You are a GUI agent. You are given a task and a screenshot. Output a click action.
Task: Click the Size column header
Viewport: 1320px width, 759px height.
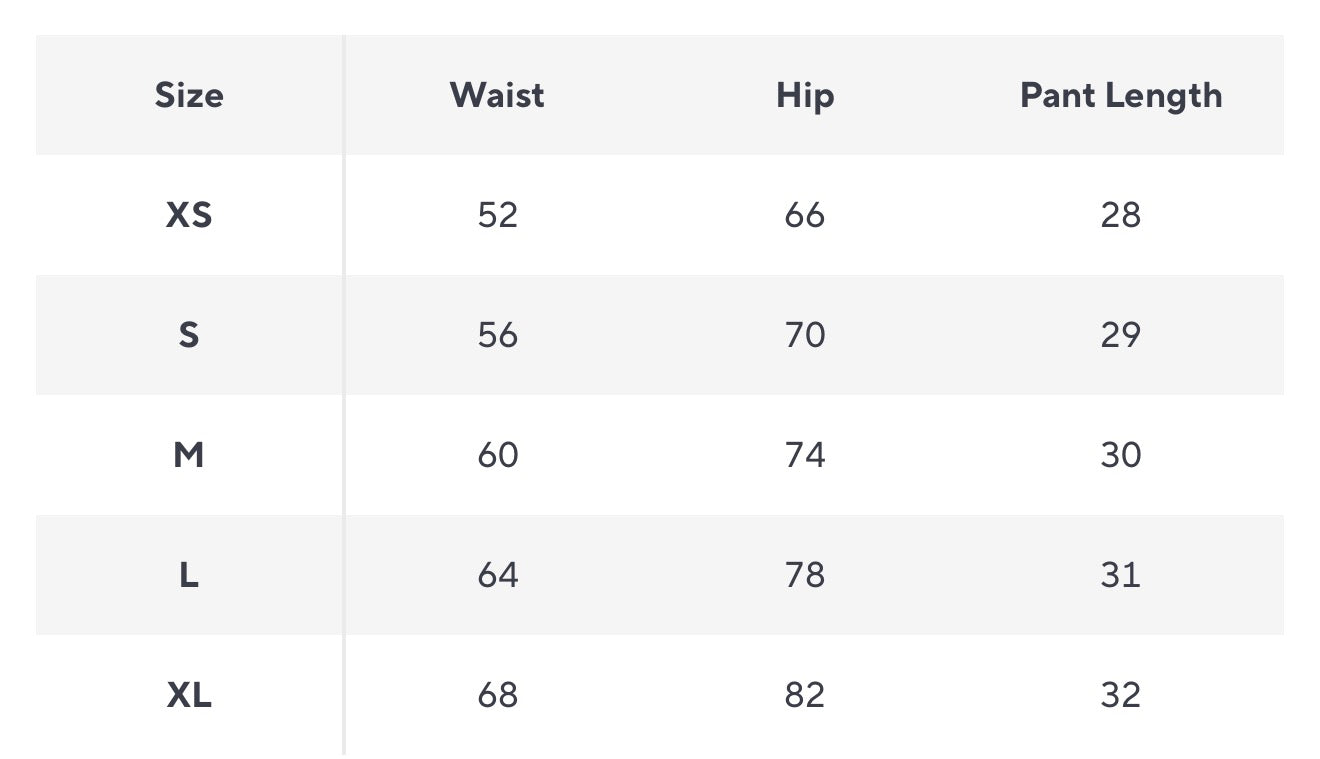[x=189, y=96]
